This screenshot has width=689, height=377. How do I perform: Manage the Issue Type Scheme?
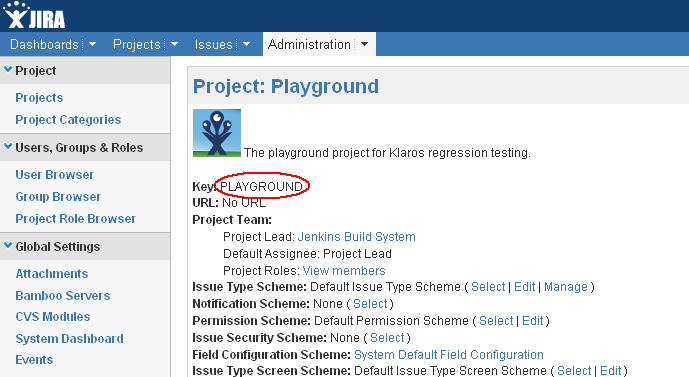pyautogui.click(x=566, y=286)
